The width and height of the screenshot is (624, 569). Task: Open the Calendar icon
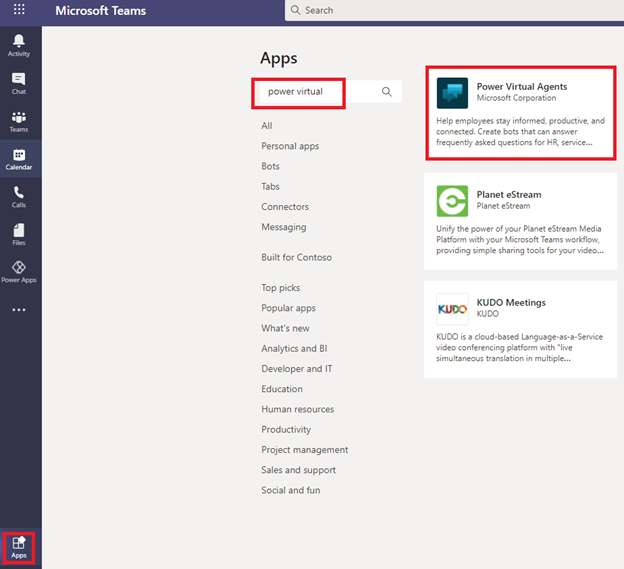point(19,160)
